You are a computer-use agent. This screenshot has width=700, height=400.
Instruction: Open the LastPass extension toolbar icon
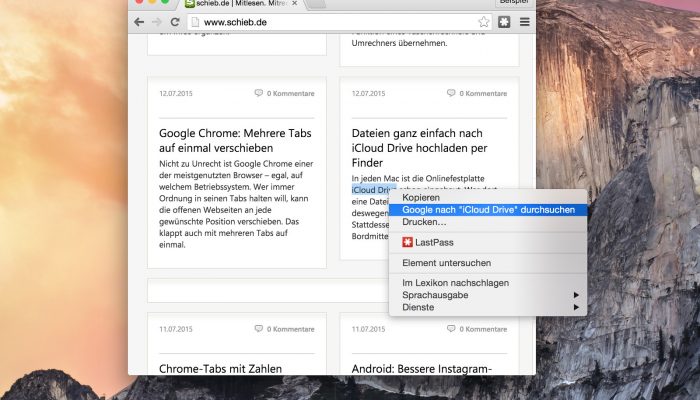504,22
